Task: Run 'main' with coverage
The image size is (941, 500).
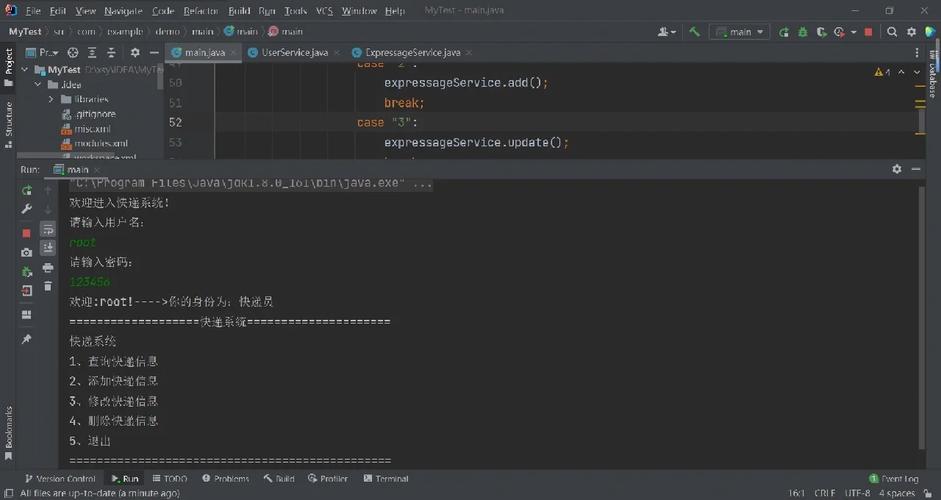Action: pos(821,32)
